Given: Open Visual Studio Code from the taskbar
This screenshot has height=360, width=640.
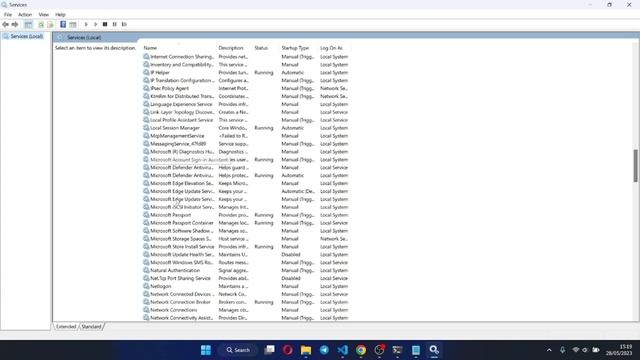Looking at the screenshot, I should pyautogui.click(x=342, y=350).
